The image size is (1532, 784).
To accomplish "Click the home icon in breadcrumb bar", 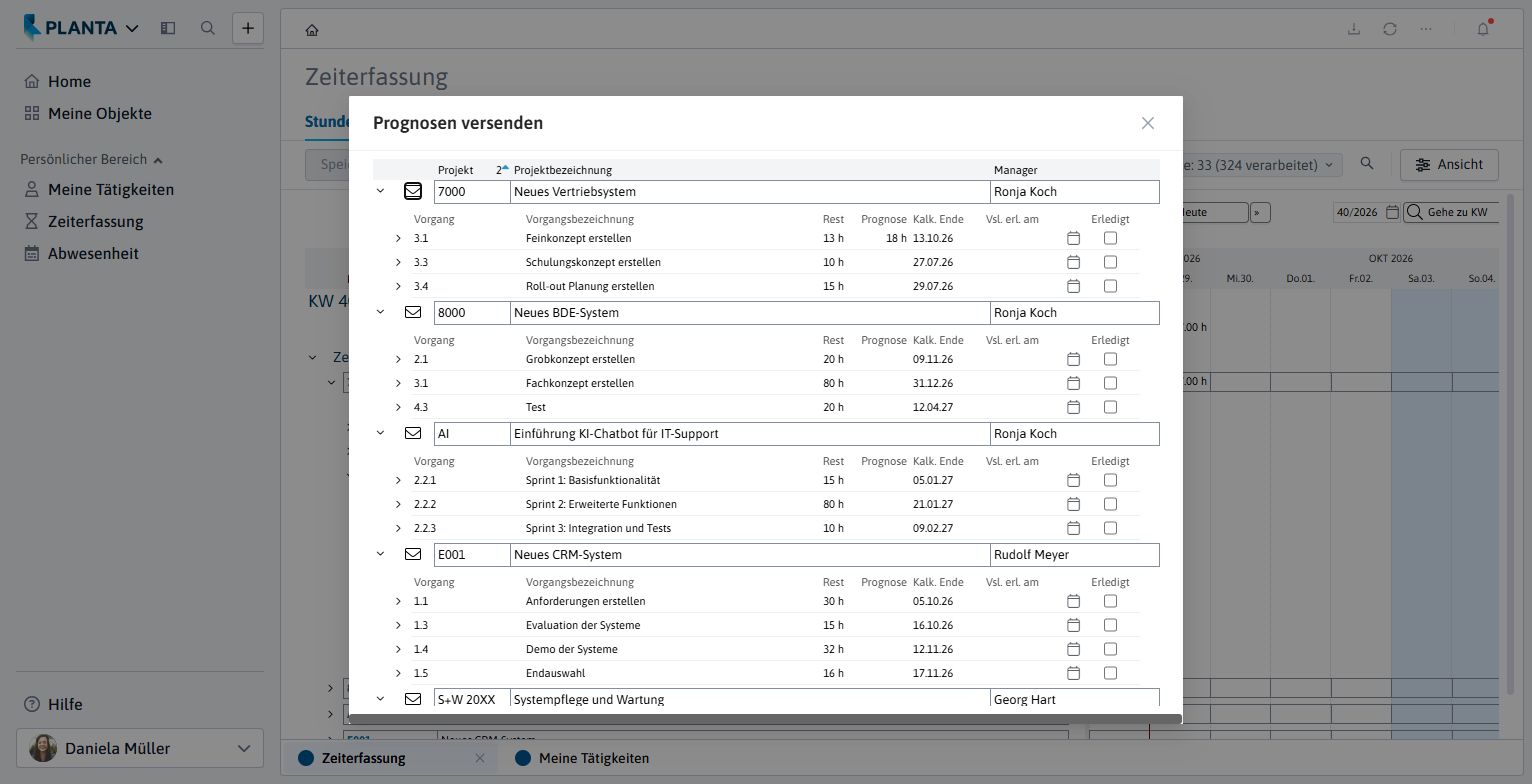I will [x=312, y=30].
